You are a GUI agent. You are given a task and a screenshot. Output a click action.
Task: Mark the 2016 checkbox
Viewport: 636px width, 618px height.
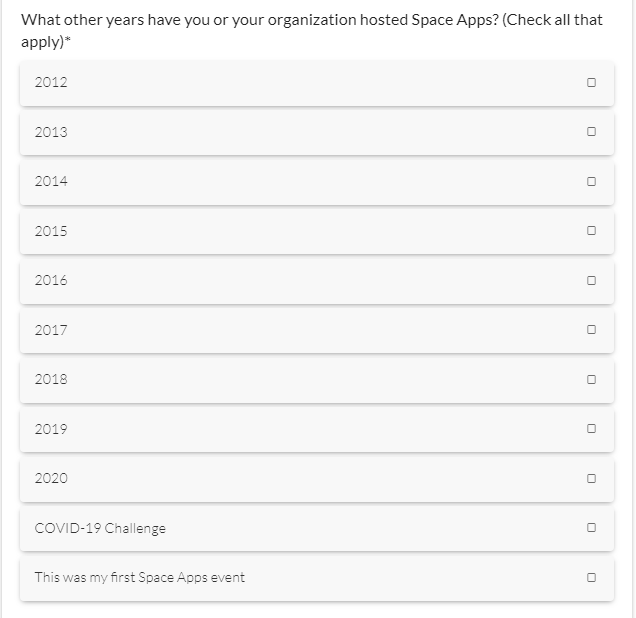pyautogui.click(x=591, y=281)
